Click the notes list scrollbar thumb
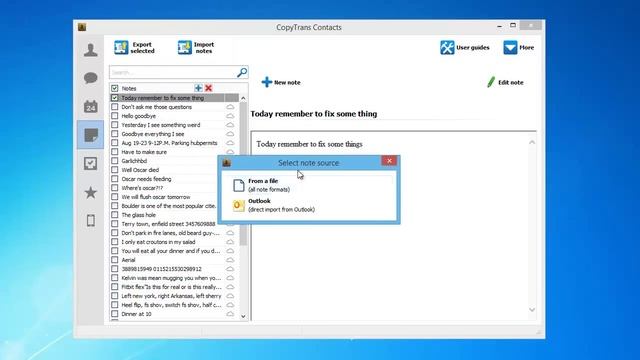This screenshot has width=640, height=360. click(x=243, y=173)
